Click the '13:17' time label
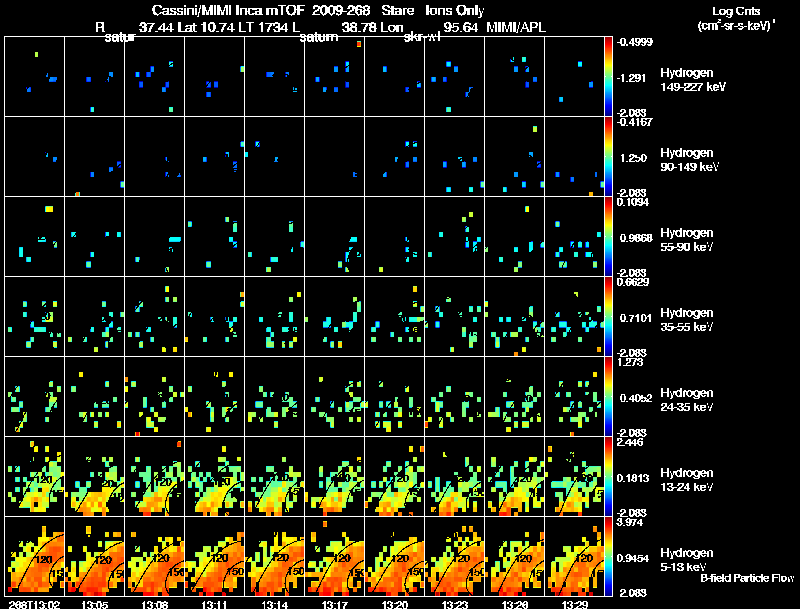Image resolution: width=800 pixels, height=609 pixels. [335, 604]
